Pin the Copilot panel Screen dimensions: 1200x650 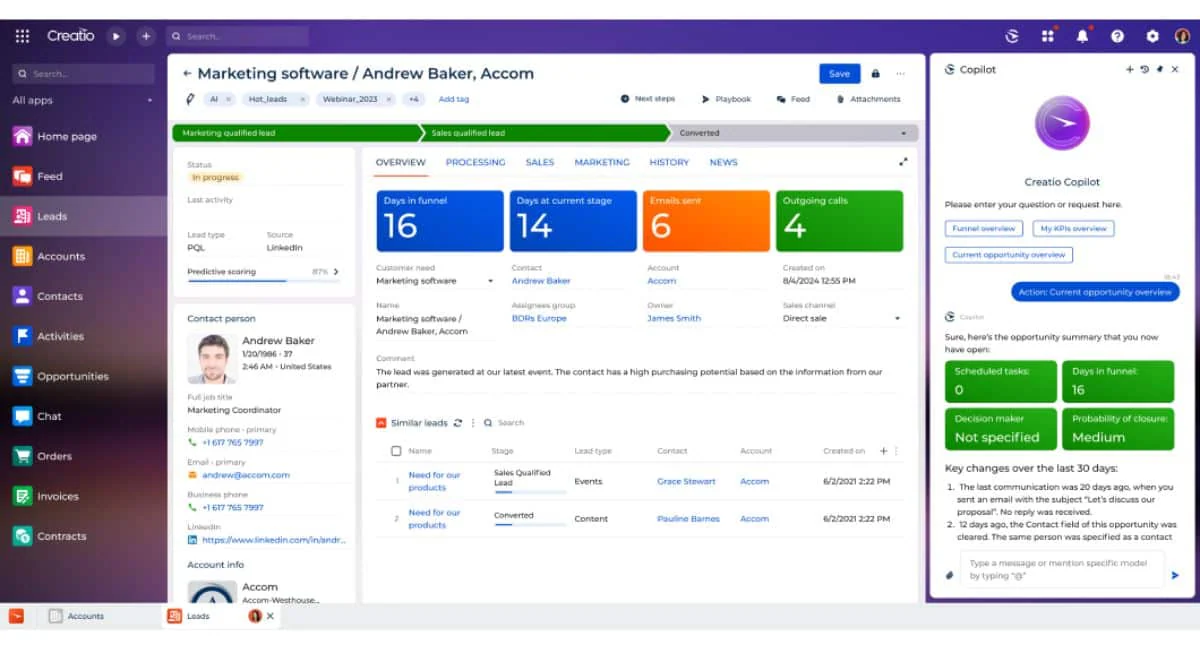(x=1160, y=70)
